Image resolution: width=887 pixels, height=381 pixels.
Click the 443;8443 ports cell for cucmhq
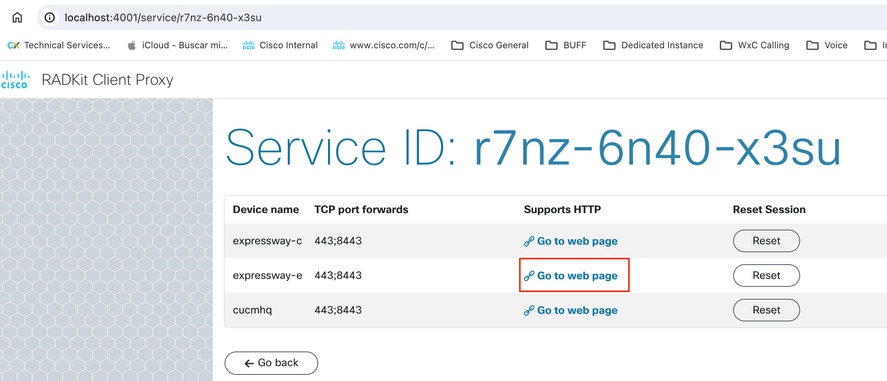(338, 310)
